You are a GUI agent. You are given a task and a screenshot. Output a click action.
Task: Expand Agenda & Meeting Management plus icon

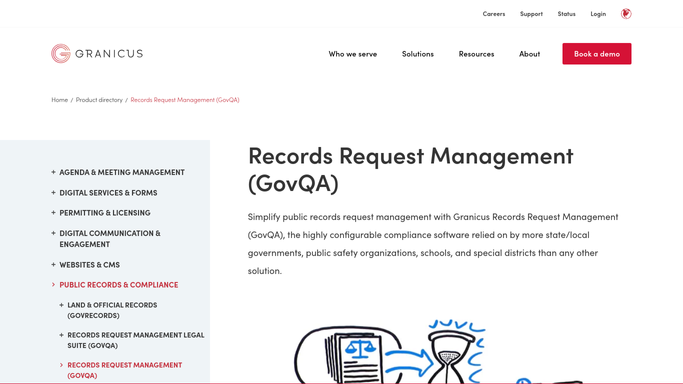pos(53,172)
